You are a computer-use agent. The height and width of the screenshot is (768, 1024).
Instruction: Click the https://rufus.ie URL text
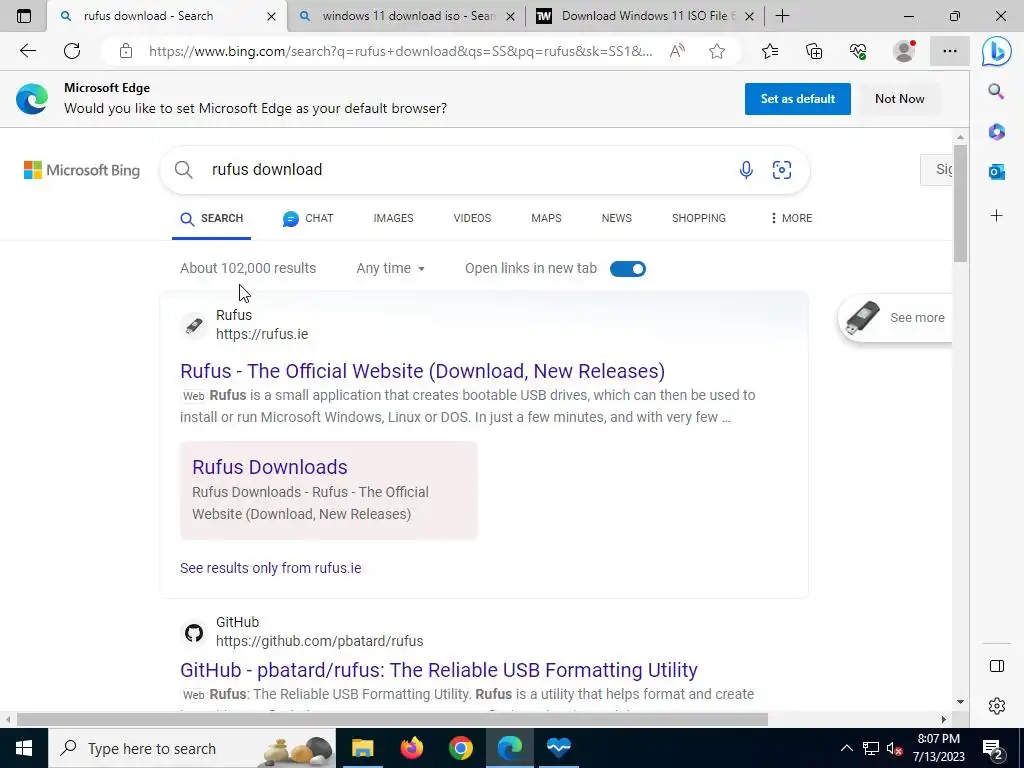(x=262, y=334)
